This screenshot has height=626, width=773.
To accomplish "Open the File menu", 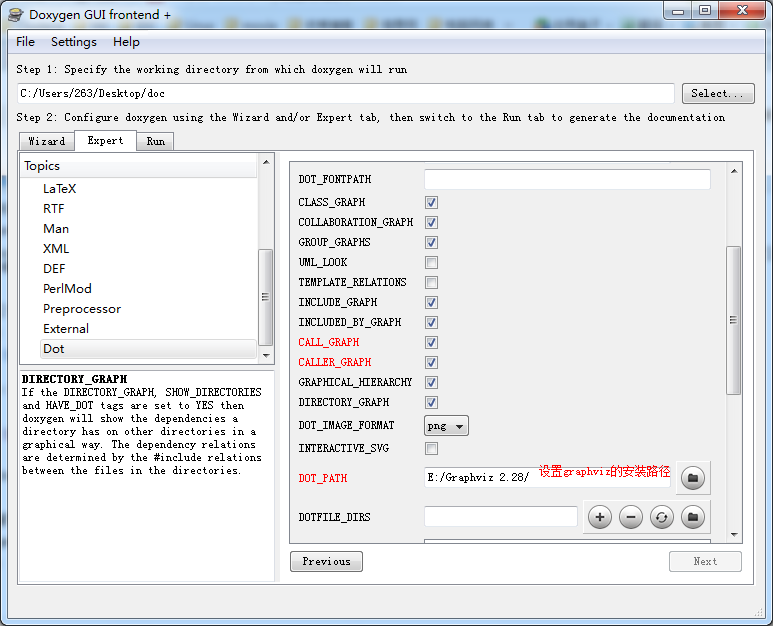I will pyautogui.click(x=25, y=42).
